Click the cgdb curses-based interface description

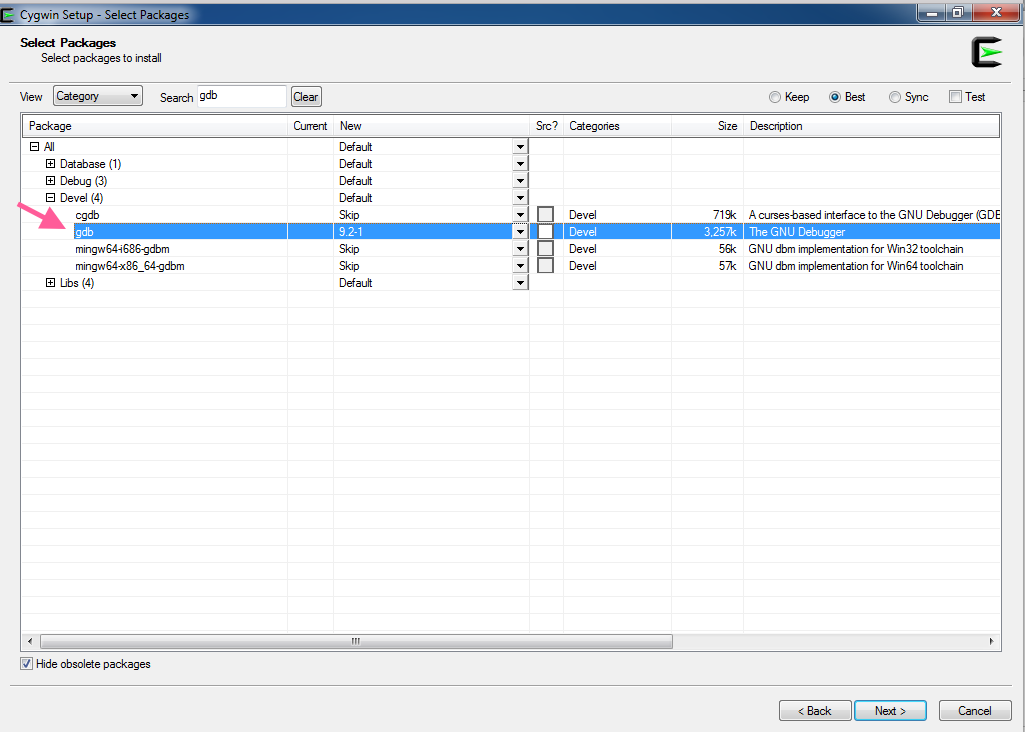coord(874,214)
